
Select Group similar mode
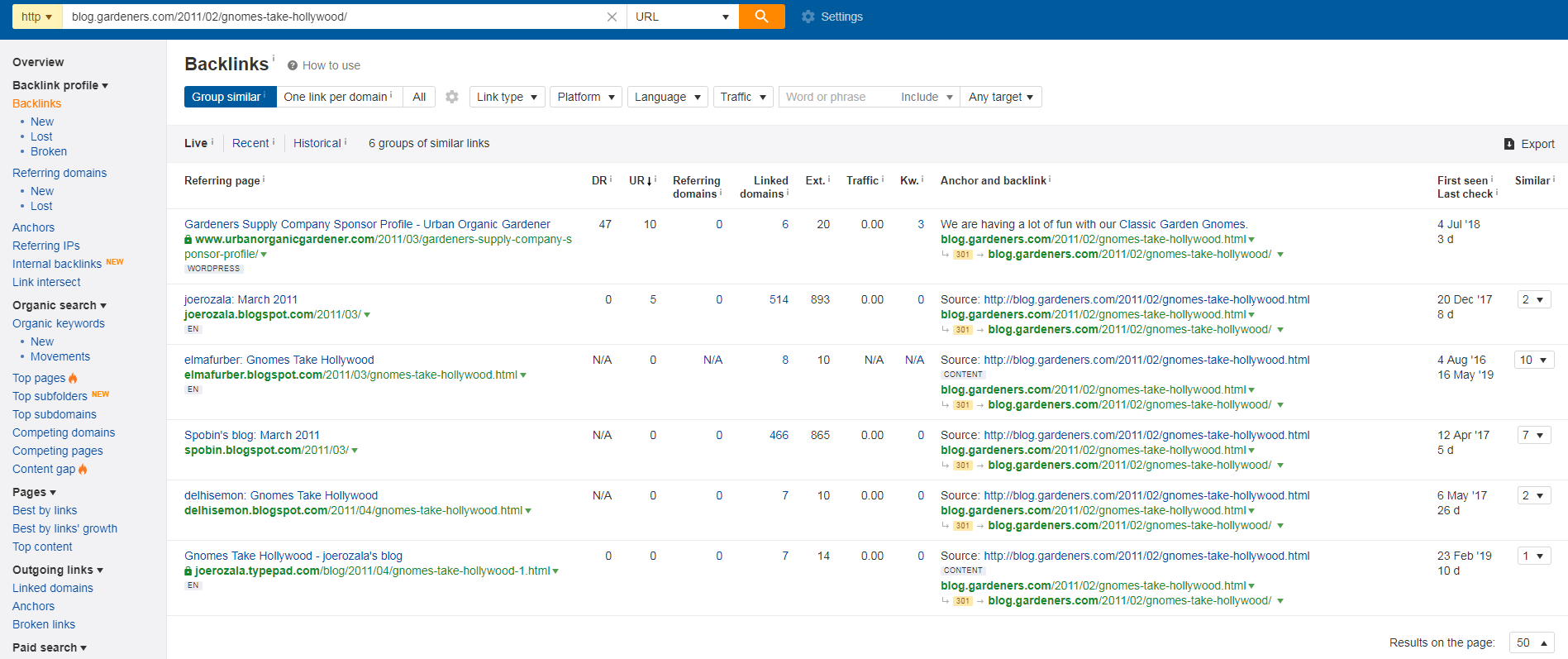point(230,97)
